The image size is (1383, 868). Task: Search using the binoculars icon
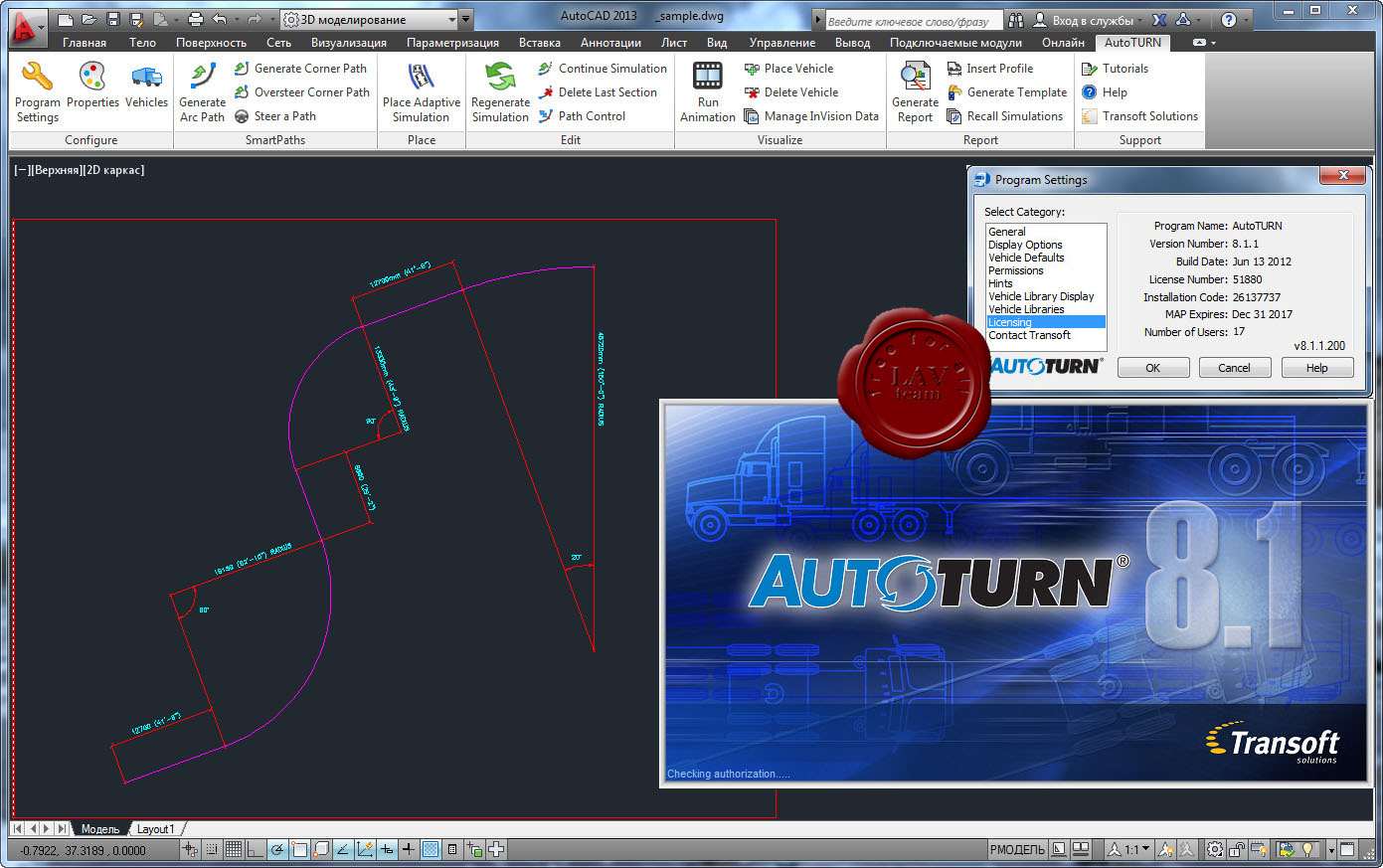[x=1016, y=20]
